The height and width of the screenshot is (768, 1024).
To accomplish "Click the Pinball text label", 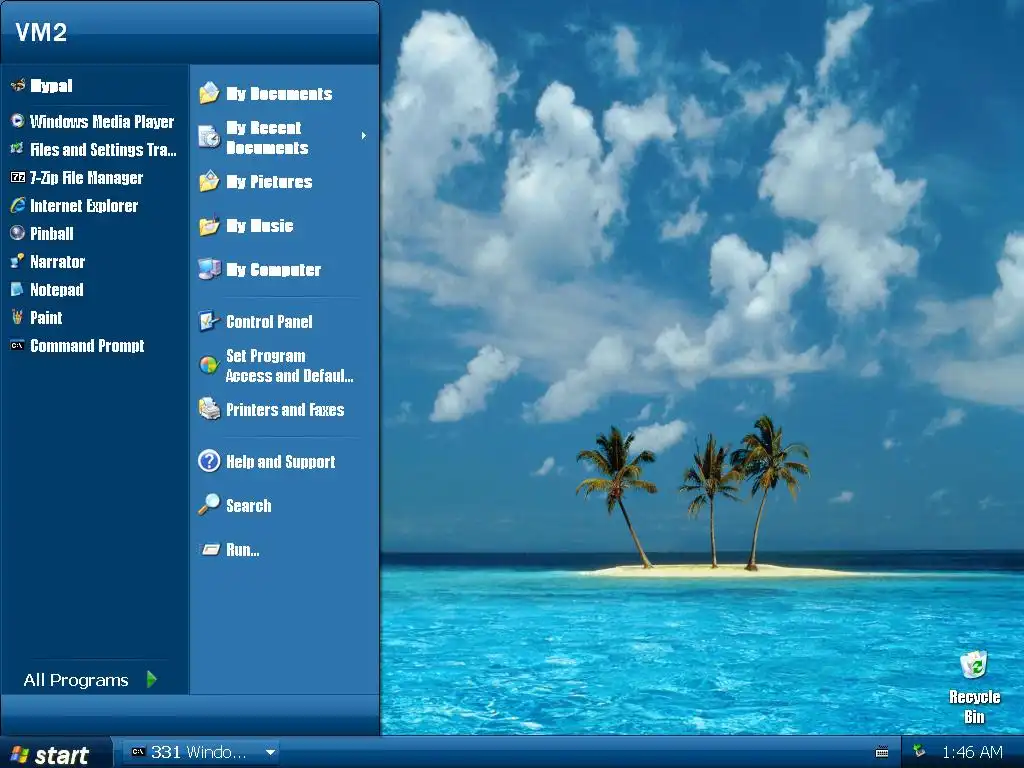I will click(52, 234).
